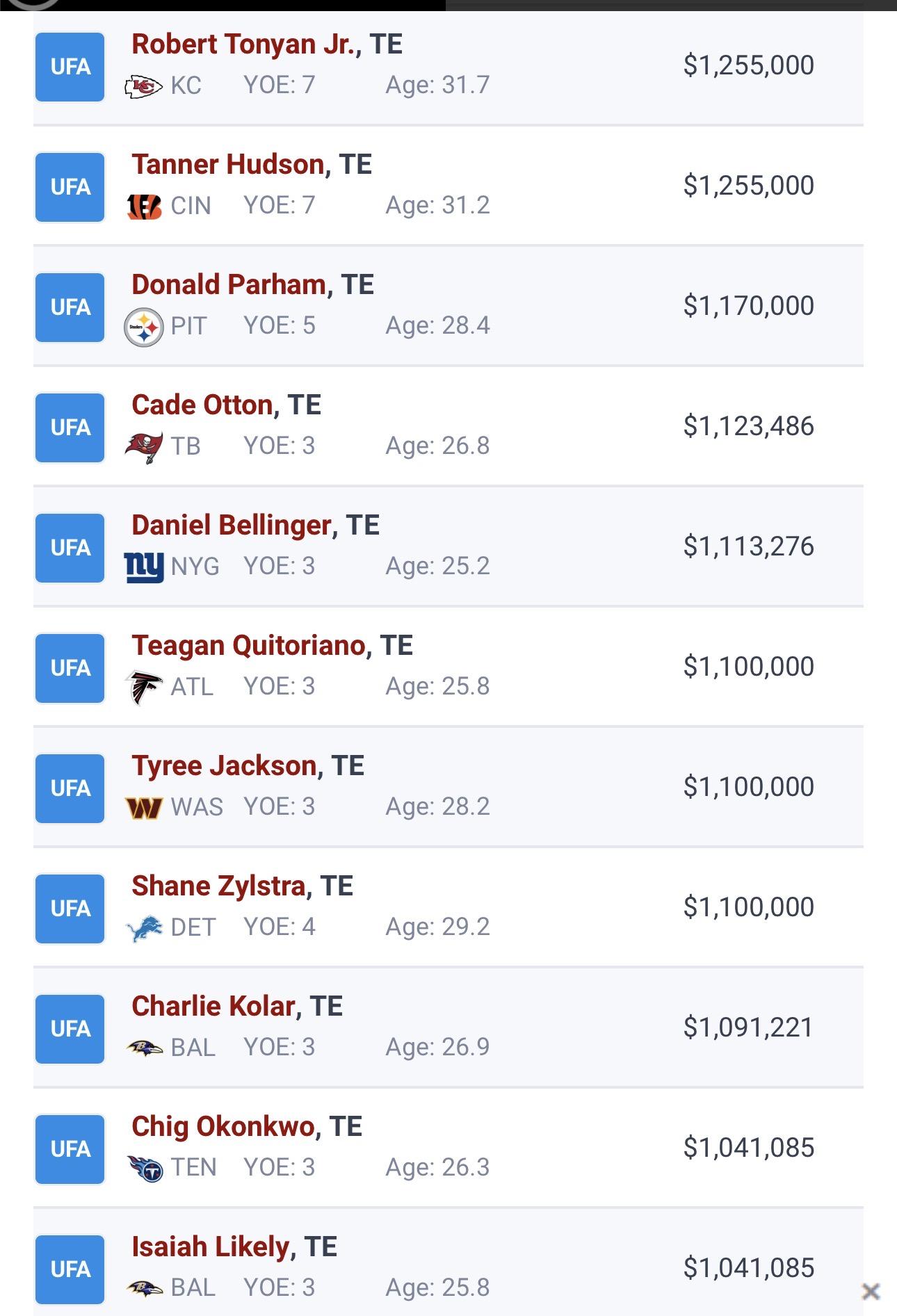Click the Tennessee Titans logo icon

145,1168
